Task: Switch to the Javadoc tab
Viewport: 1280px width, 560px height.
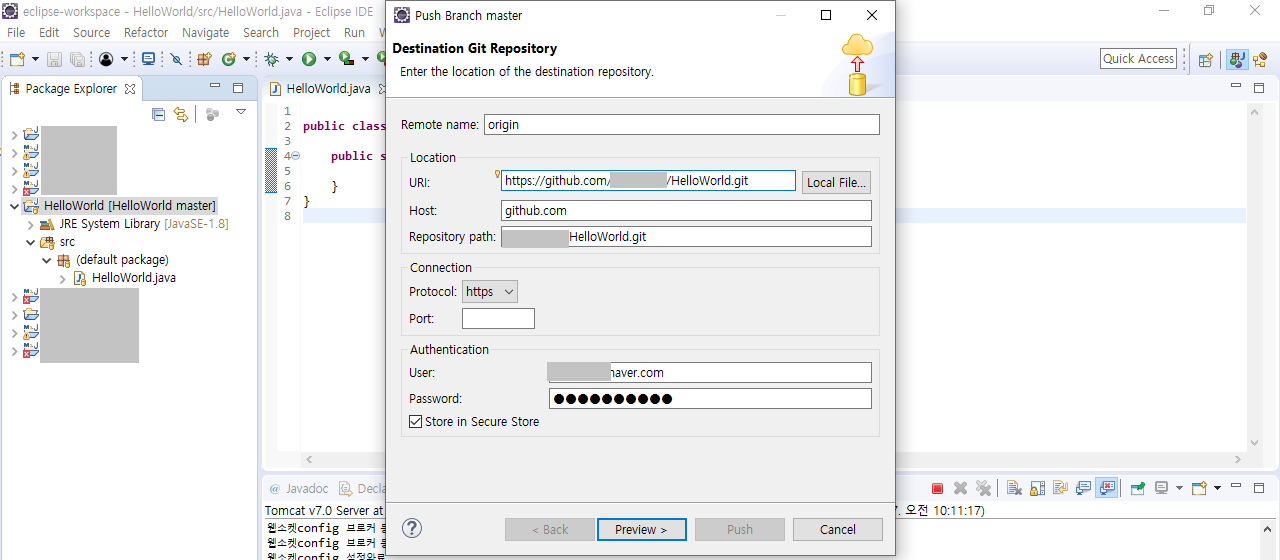Action: 298,489
